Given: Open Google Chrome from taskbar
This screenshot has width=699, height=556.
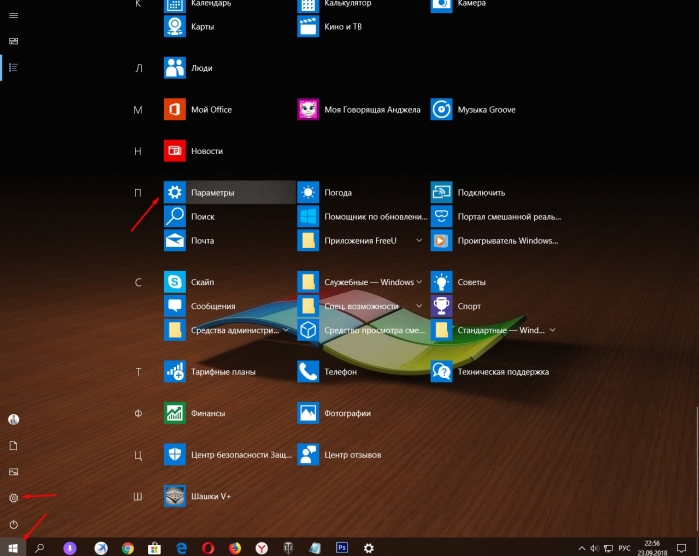Looking at the screenshot, I should click(128, 548).
